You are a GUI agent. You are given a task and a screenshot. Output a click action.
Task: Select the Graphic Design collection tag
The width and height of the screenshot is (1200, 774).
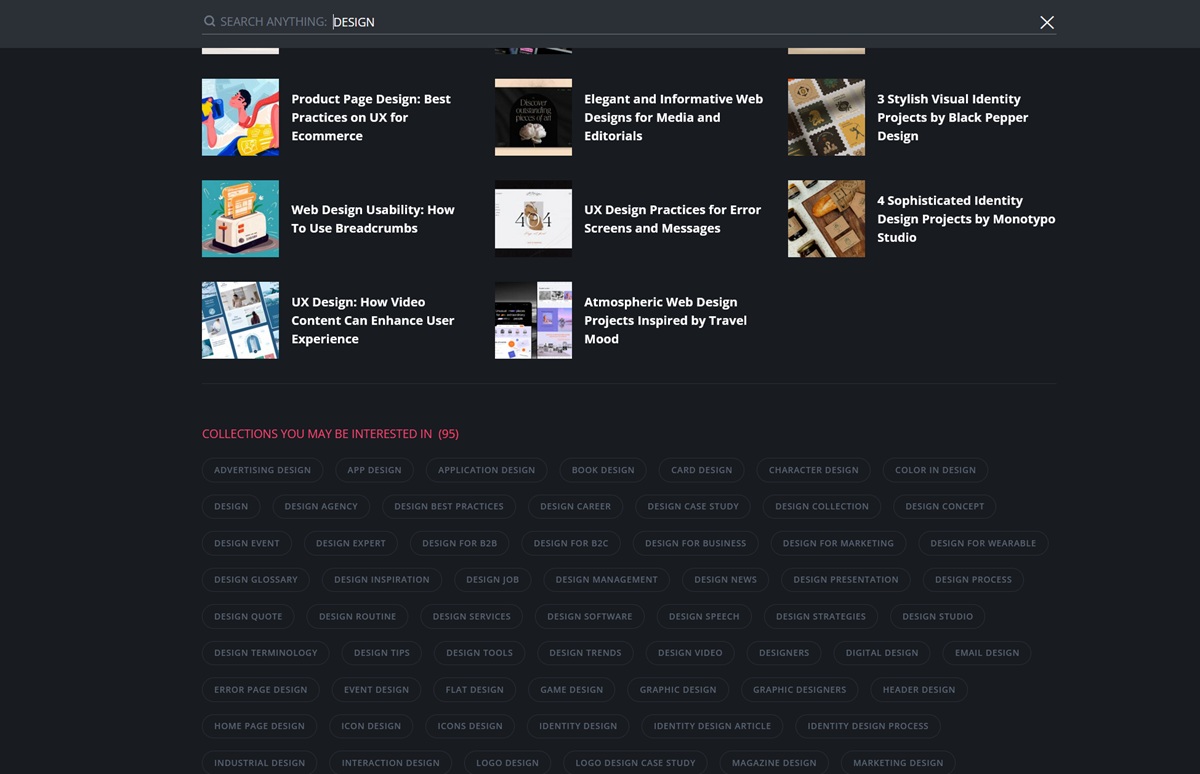[x=678, y=690]
